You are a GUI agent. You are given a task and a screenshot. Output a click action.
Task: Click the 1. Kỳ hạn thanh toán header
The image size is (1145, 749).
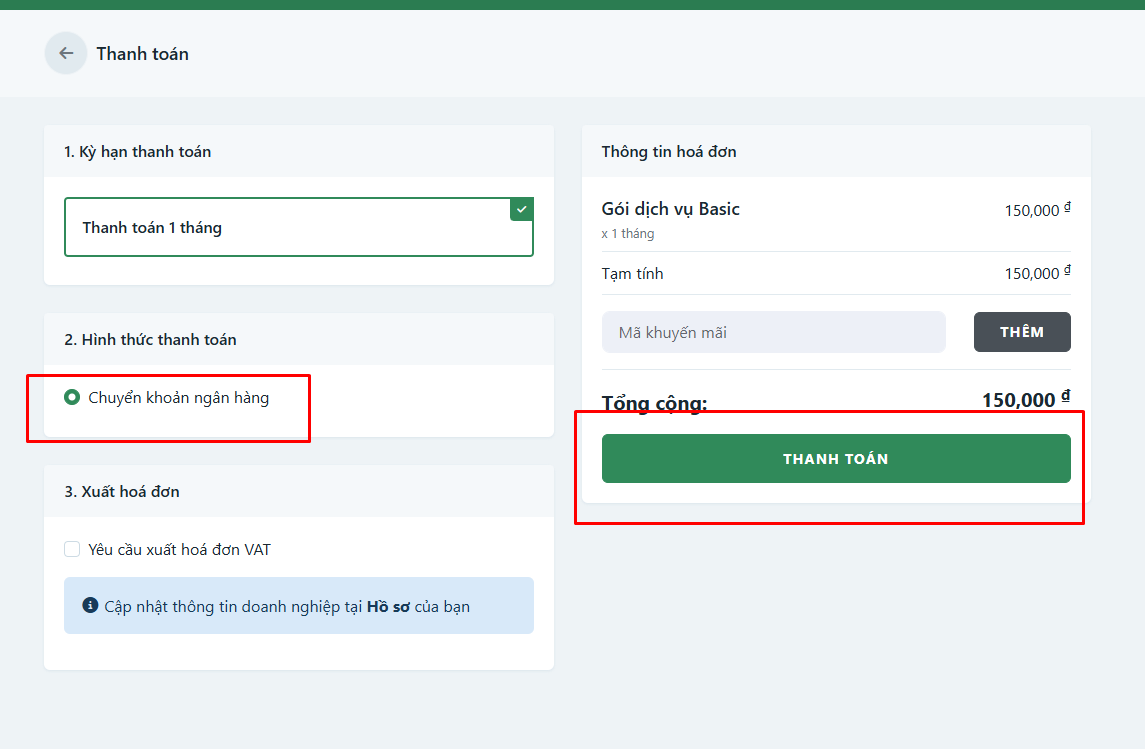138,152
